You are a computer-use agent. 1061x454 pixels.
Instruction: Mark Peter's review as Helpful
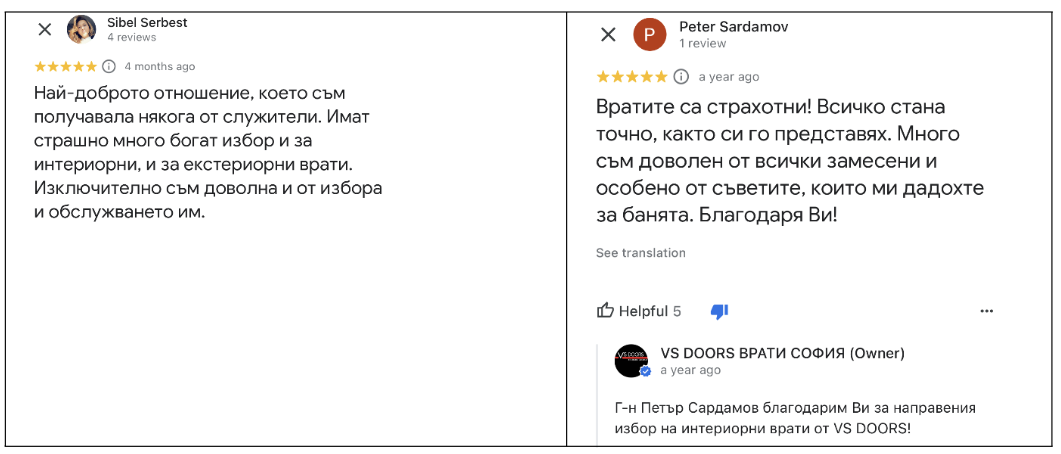click(x=638, y=311)
